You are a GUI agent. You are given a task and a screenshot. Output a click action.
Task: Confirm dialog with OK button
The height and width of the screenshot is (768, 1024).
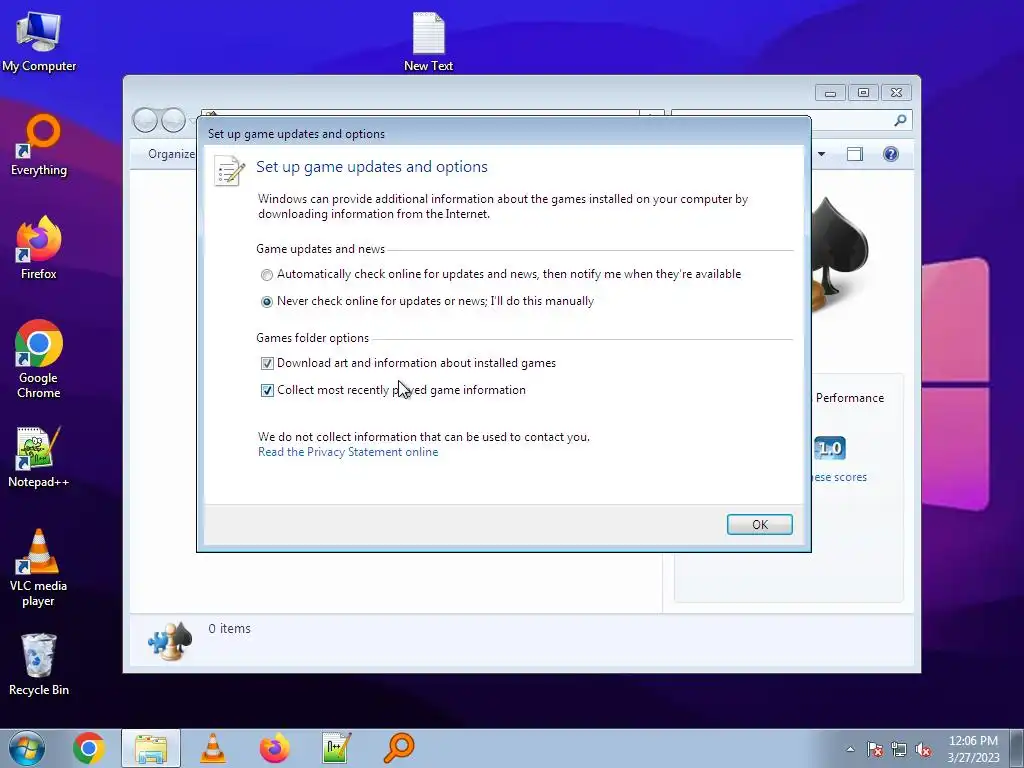click(760, 524)
